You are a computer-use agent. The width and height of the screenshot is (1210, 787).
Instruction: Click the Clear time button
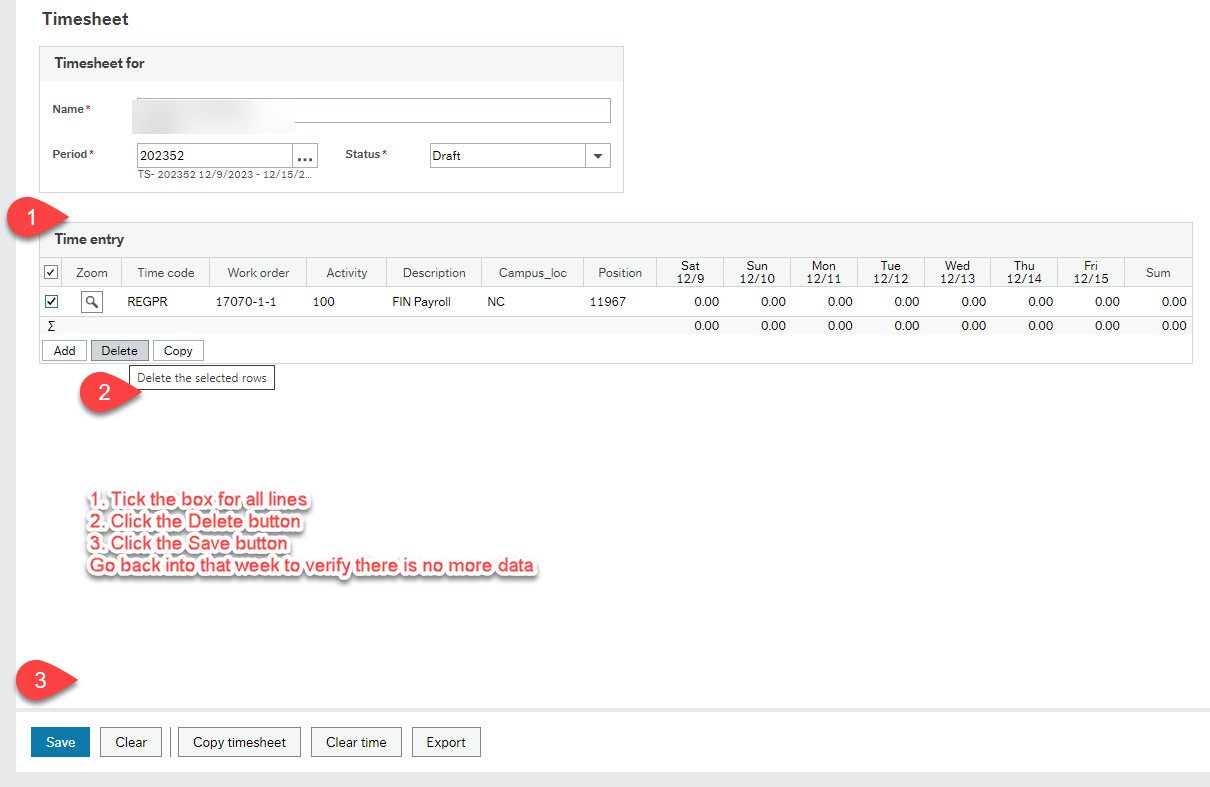point(356,742)
